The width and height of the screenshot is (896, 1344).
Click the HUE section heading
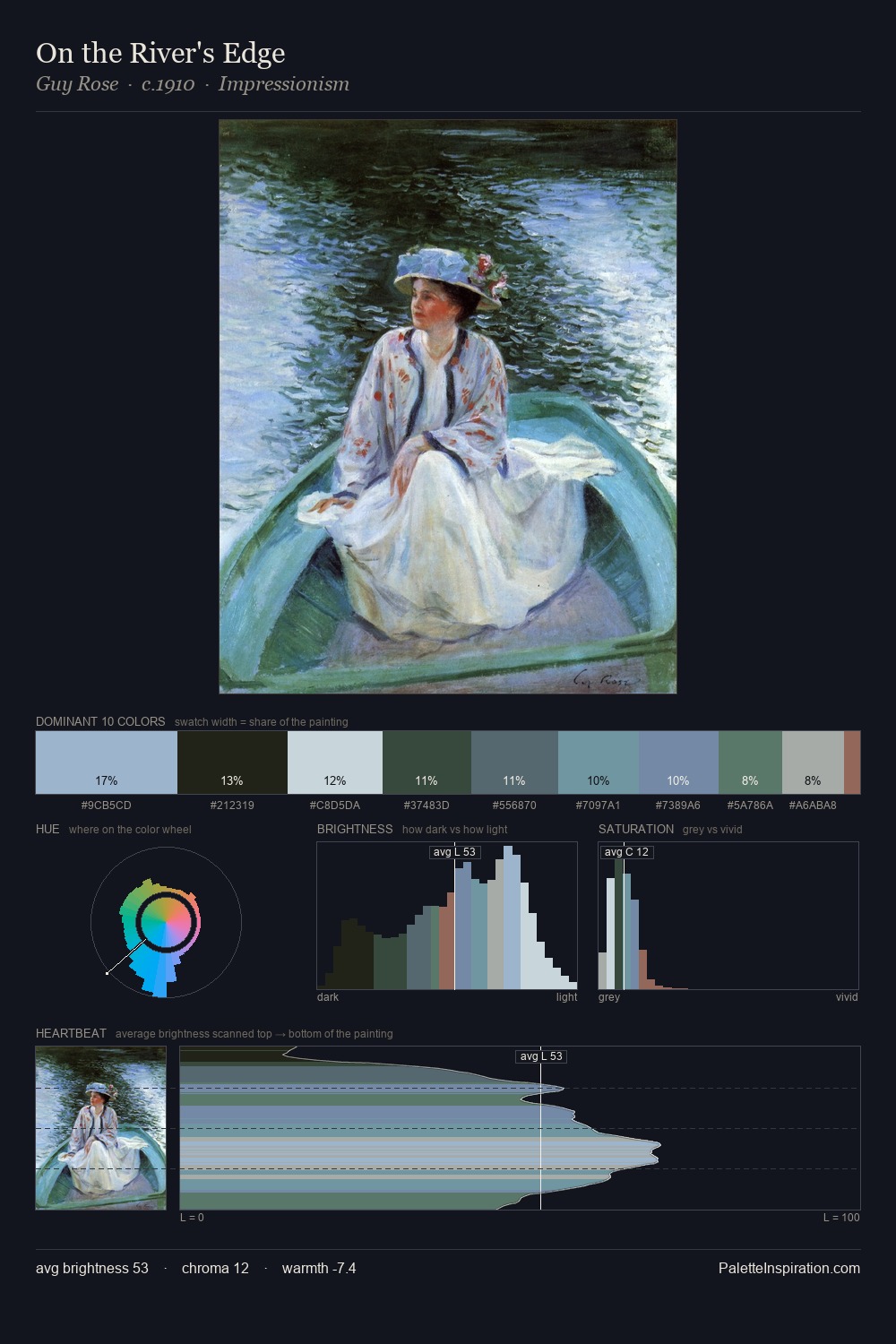click(47, 829)
